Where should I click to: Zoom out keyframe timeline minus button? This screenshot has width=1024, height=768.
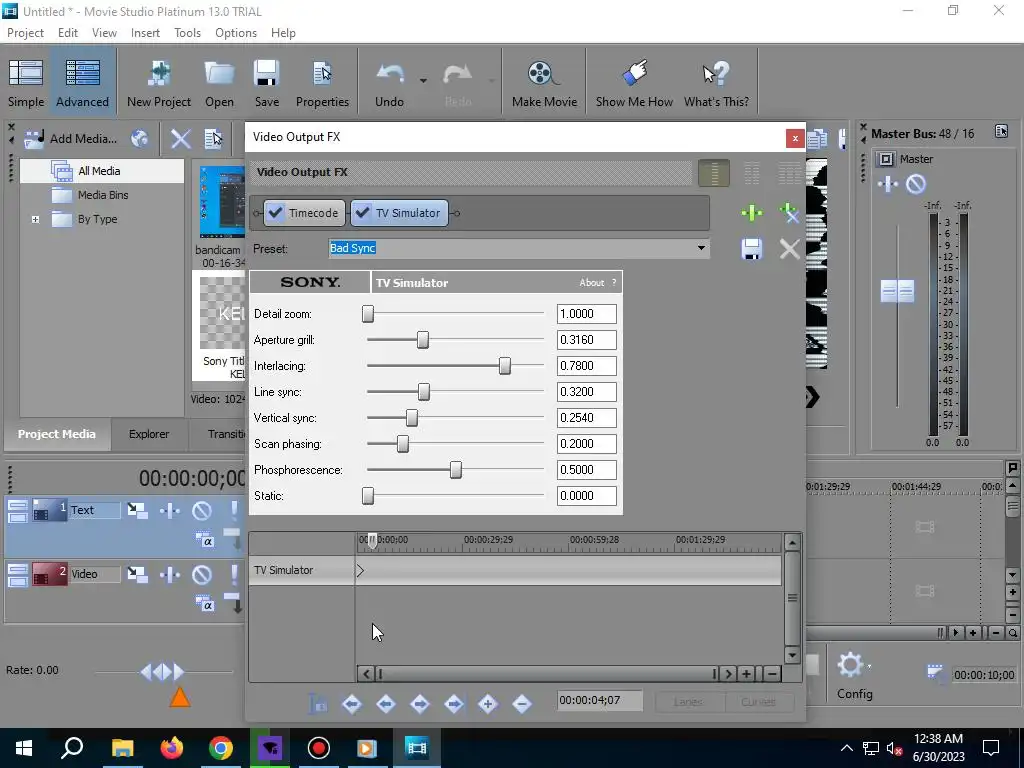pyautogui.click(x=772, y=674)
